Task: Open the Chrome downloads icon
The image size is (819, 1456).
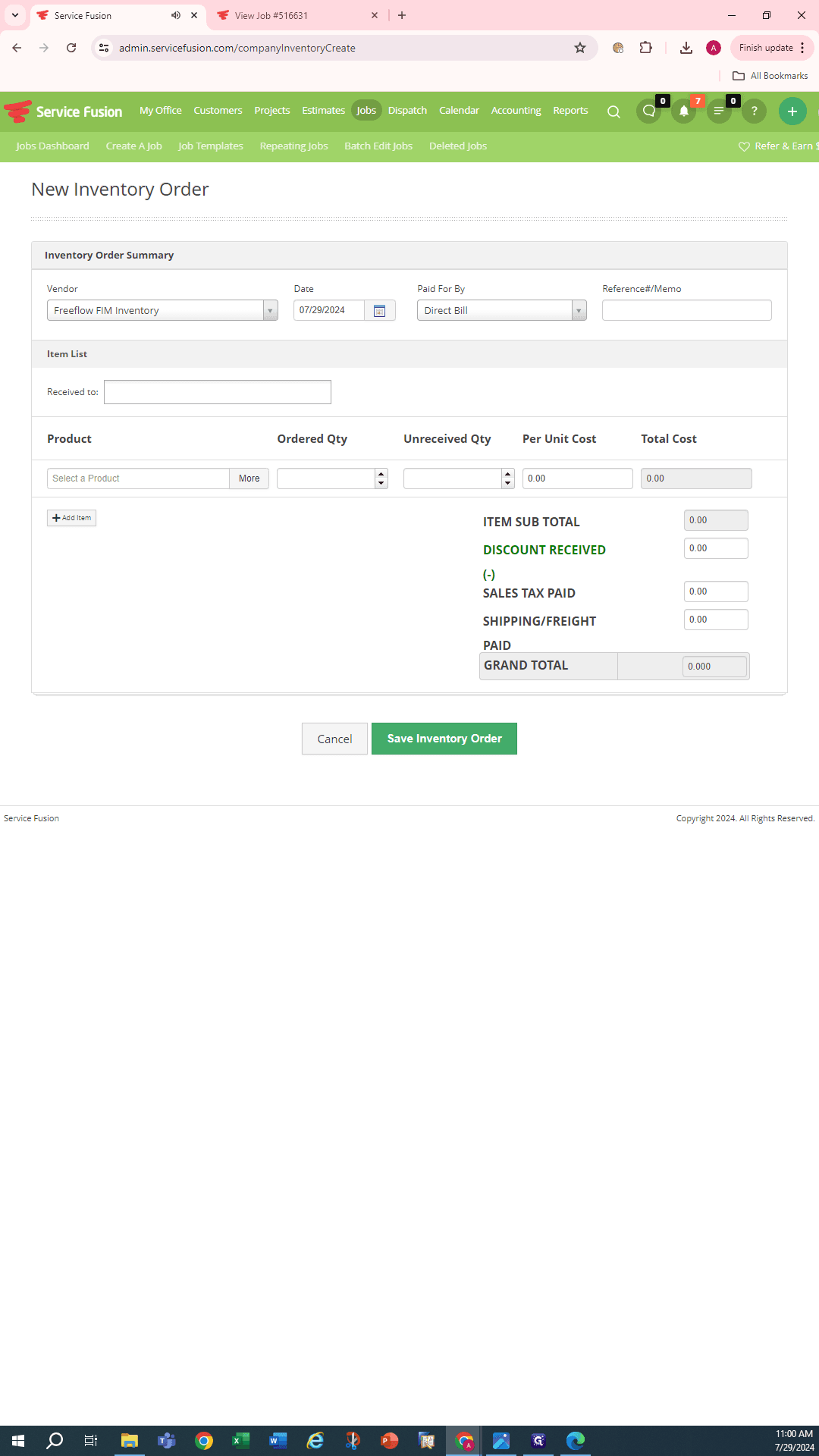Action: [x=686, y=48]
